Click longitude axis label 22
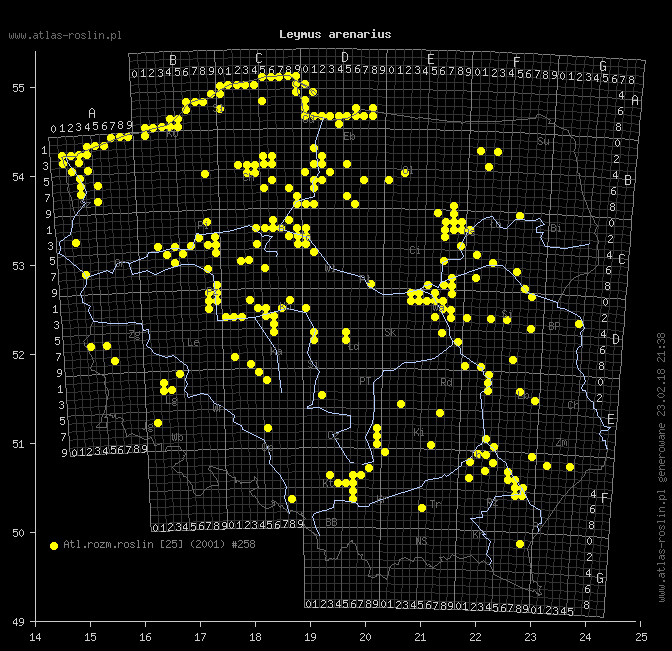The image size is (672, 651). pos(475,637)
